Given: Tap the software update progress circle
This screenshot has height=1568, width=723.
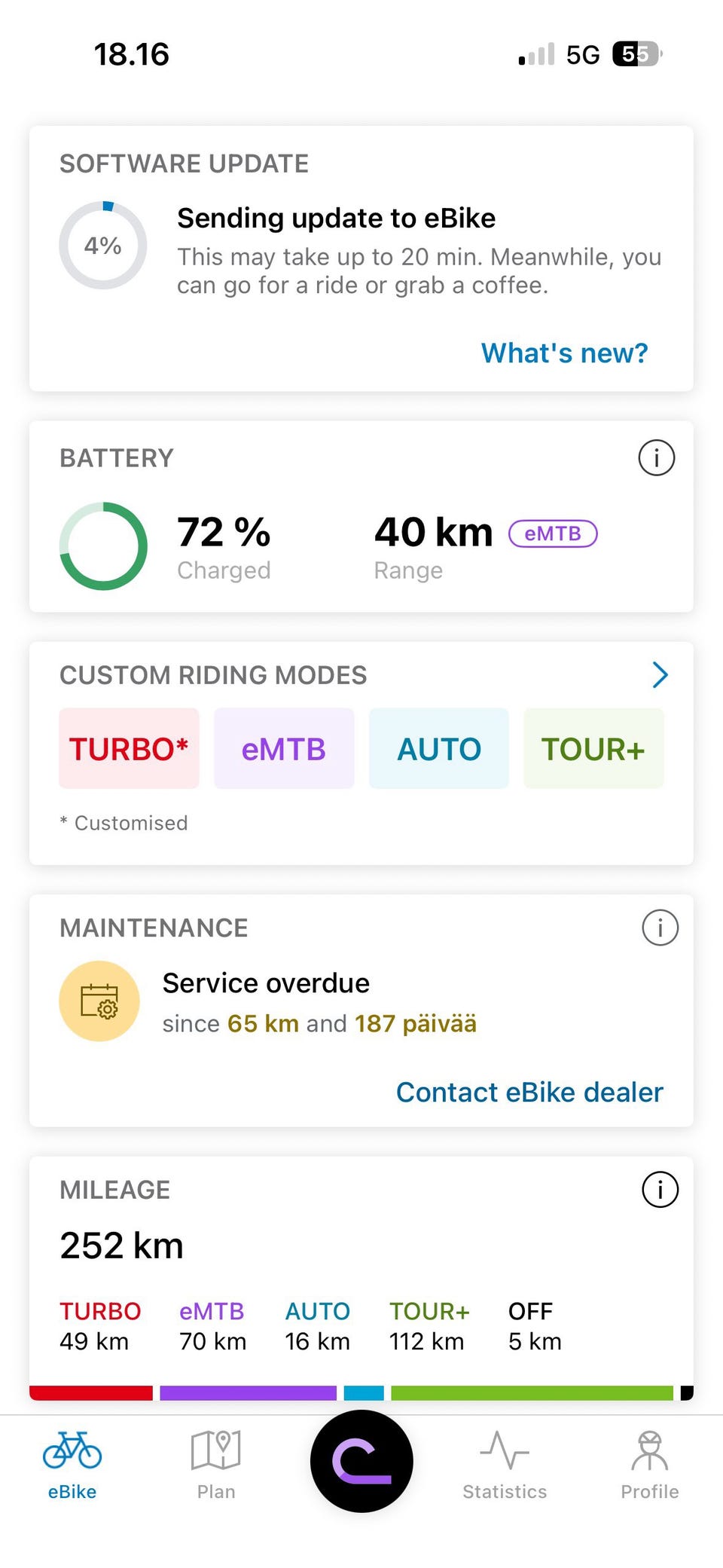Looking at the screenshot, I should tap(103, 246).
